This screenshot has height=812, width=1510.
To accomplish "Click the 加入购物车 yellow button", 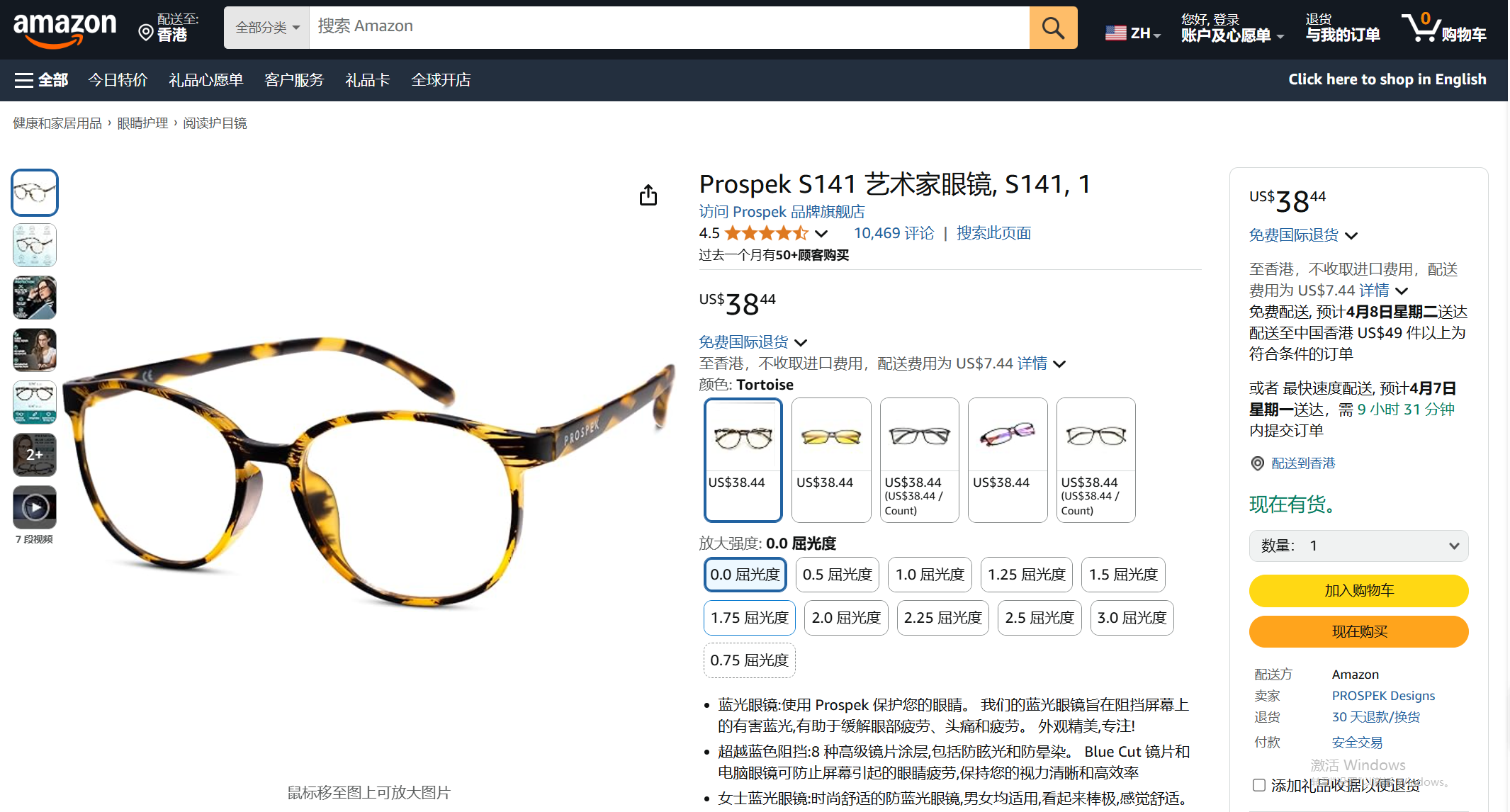I will tap(1358, 590).
